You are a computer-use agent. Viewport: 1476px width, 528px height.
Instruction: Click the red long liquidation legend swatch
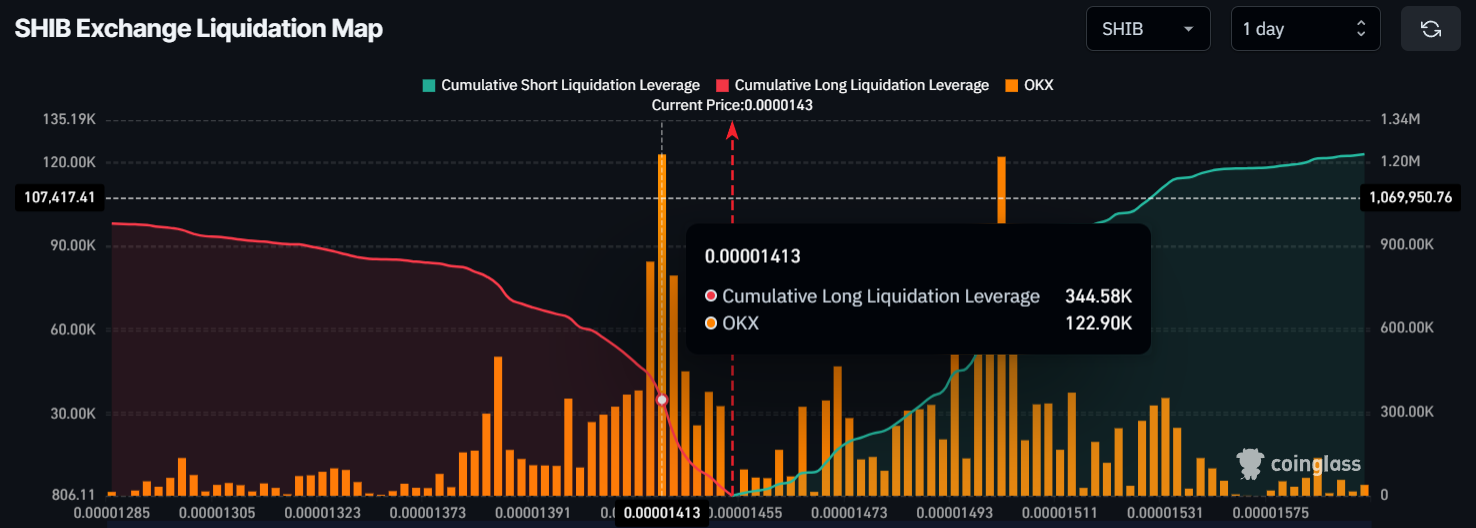pos(723,86)
